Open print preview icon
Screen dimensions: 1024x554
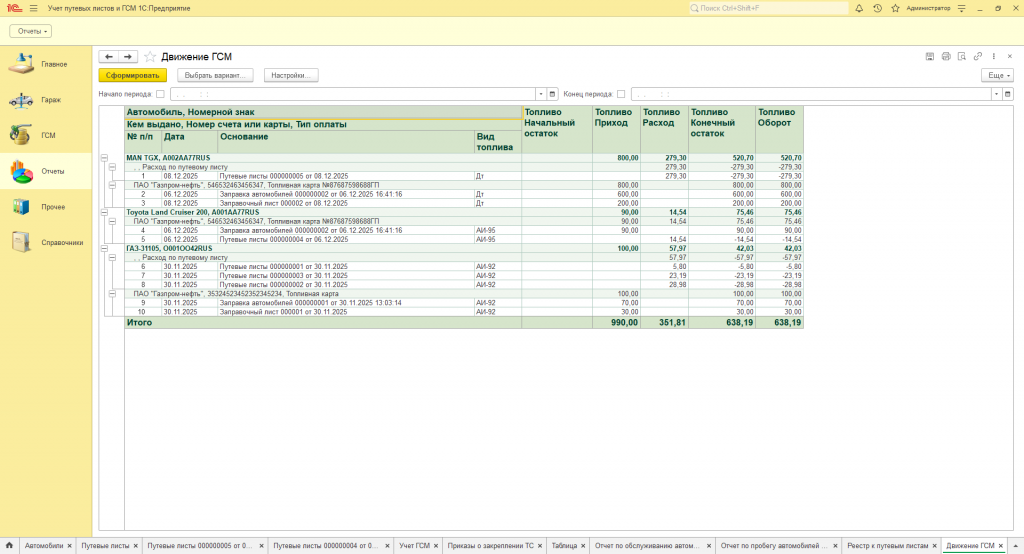(x=961, y=56)
